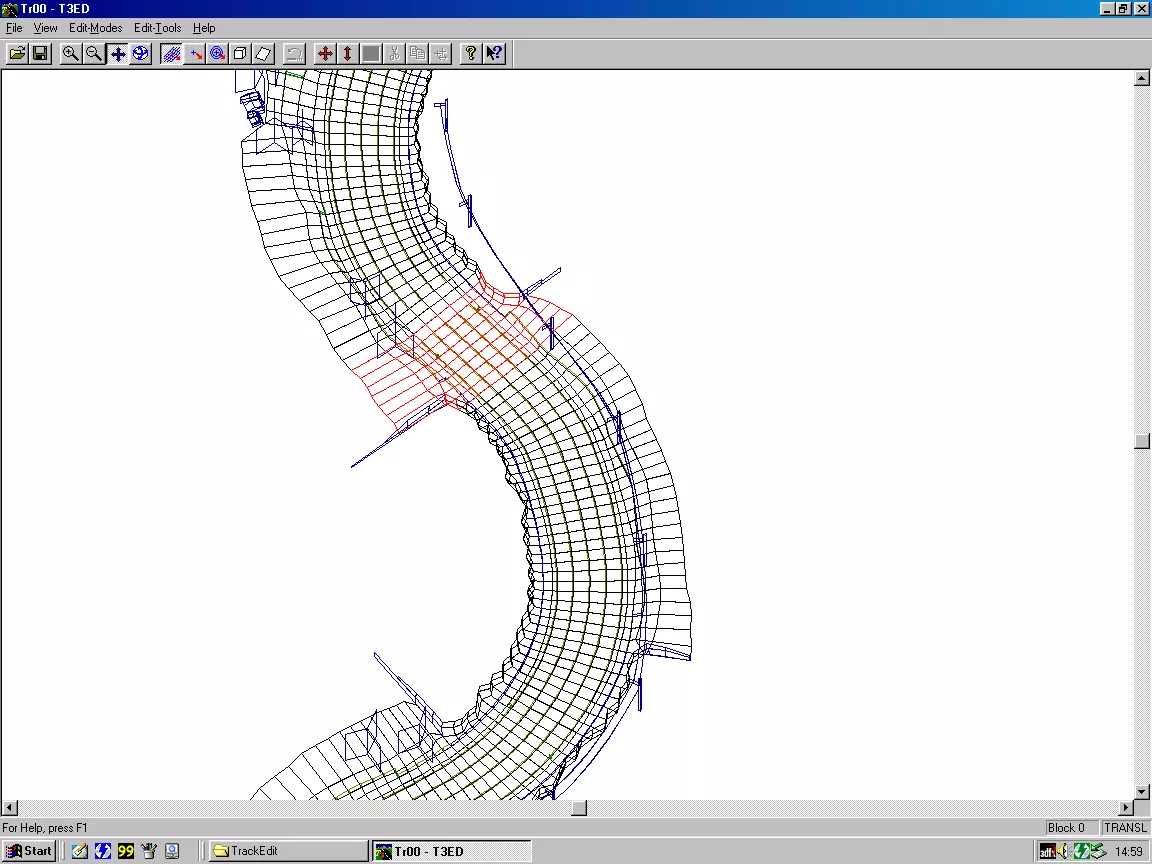1152x864 pixels.
Task: Click the TRANSL status bar indicator
Action: tap(1125, 828)
